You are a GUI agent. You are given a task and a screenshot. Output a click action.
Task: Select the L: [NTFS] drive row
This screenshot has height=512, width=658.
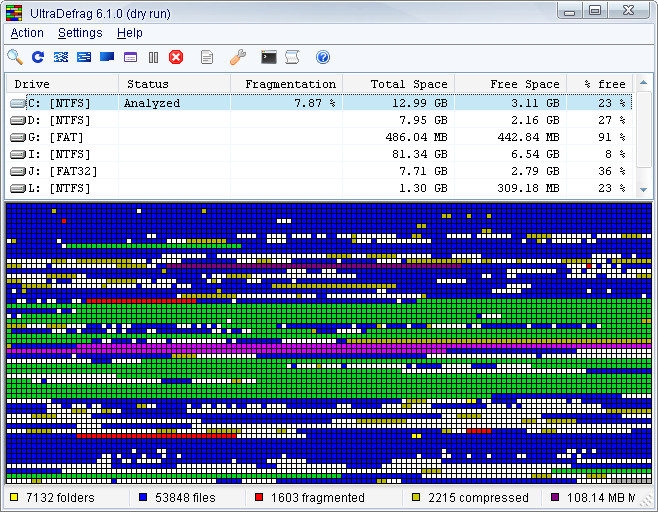tap(319, 188)
